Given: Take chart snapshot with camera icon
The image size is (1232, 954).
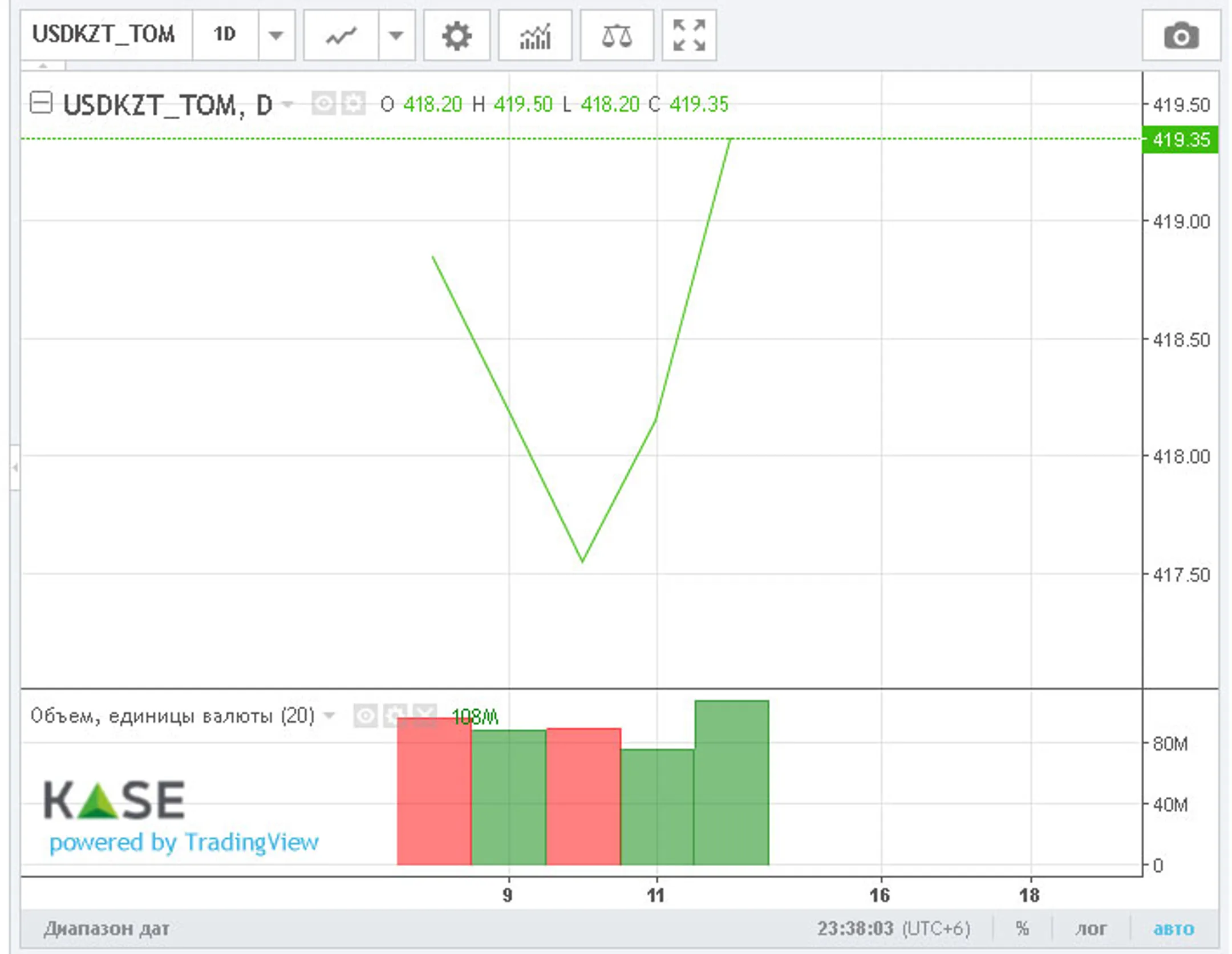Looking at the screenshot, I should click(1181, 35).
